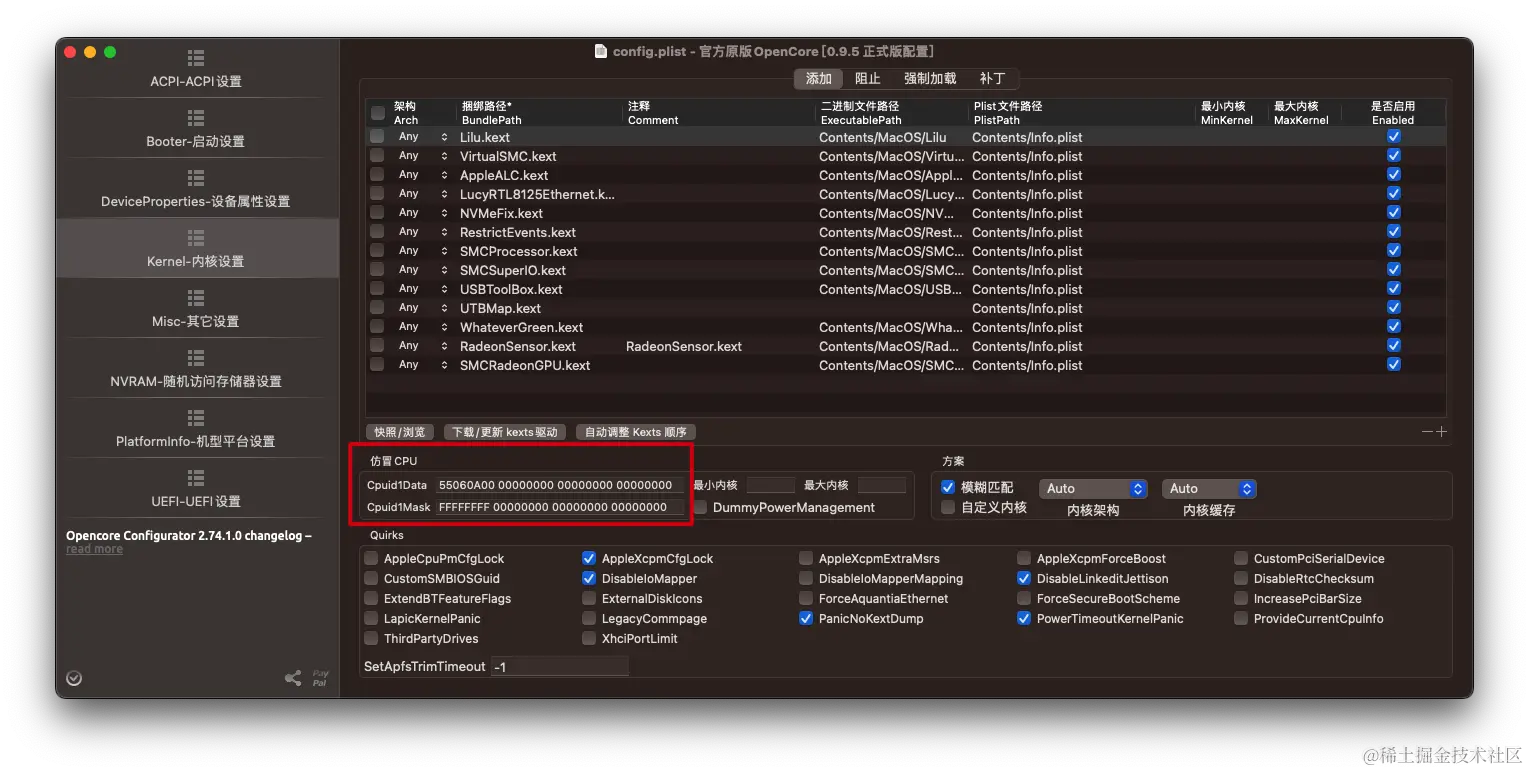Disable the Enabled checkbox for WhateverGreen.kext
The height and width of the screenshot is (772, 1529).
pyautogui.click(x=1394, y=327)
